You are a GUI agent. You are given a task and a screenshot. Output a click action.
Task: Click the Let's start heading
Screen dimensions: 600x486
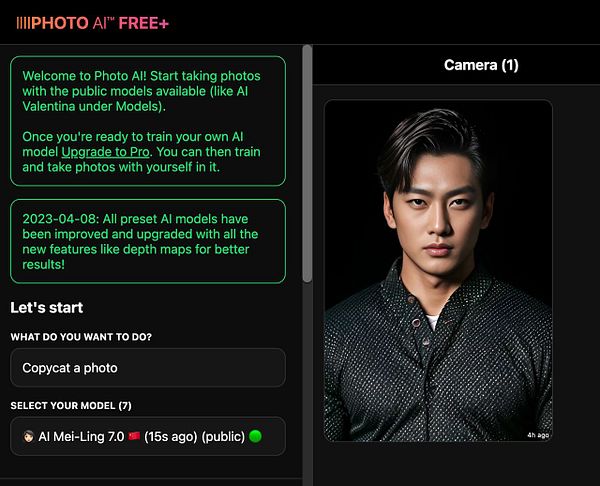[47, 308]
